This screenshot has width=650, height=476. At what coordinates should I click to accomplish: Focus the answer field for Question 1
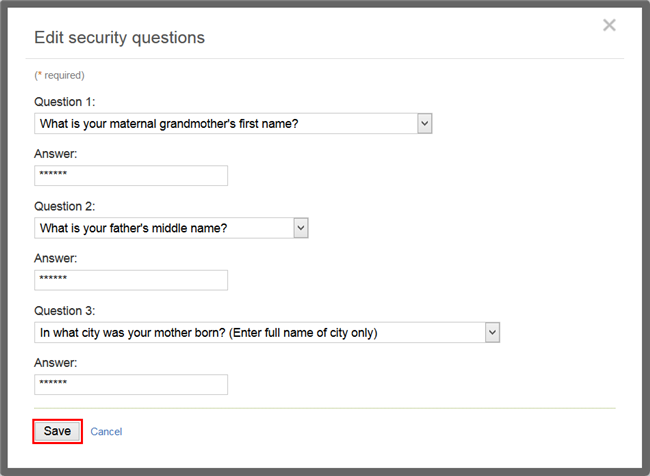[x=131, y=176]
